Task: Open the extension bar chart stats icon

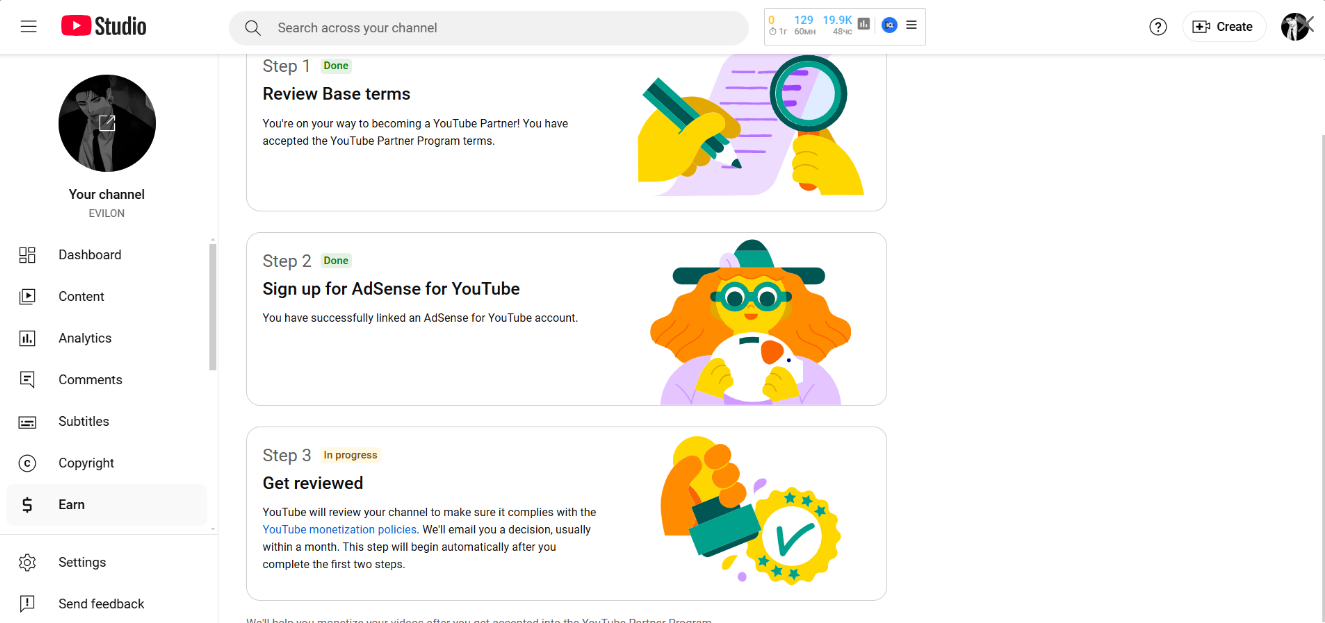Action: click(864, 25)
